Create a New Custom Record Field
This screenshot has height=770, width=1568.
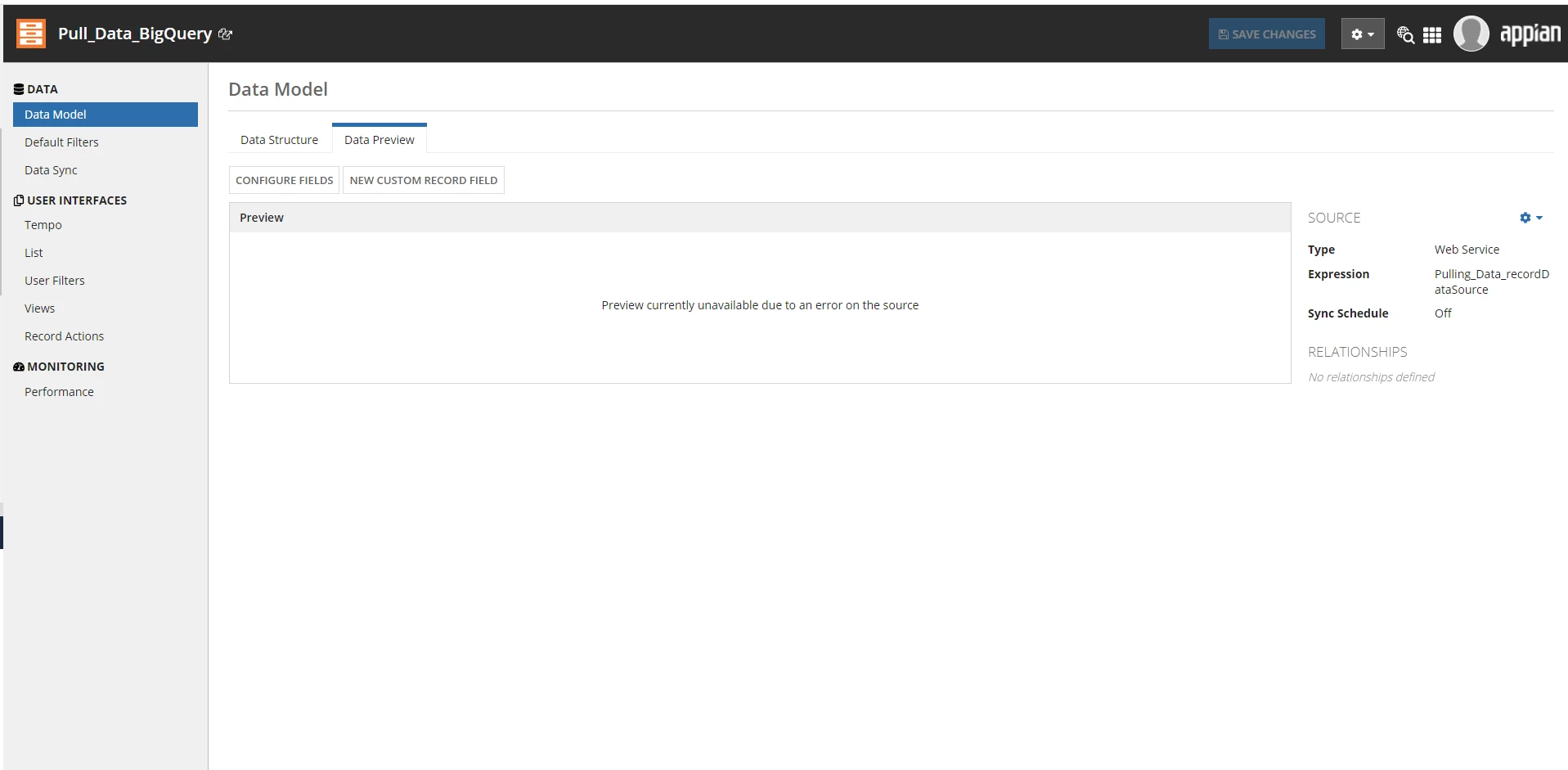(x=424, y=180)
